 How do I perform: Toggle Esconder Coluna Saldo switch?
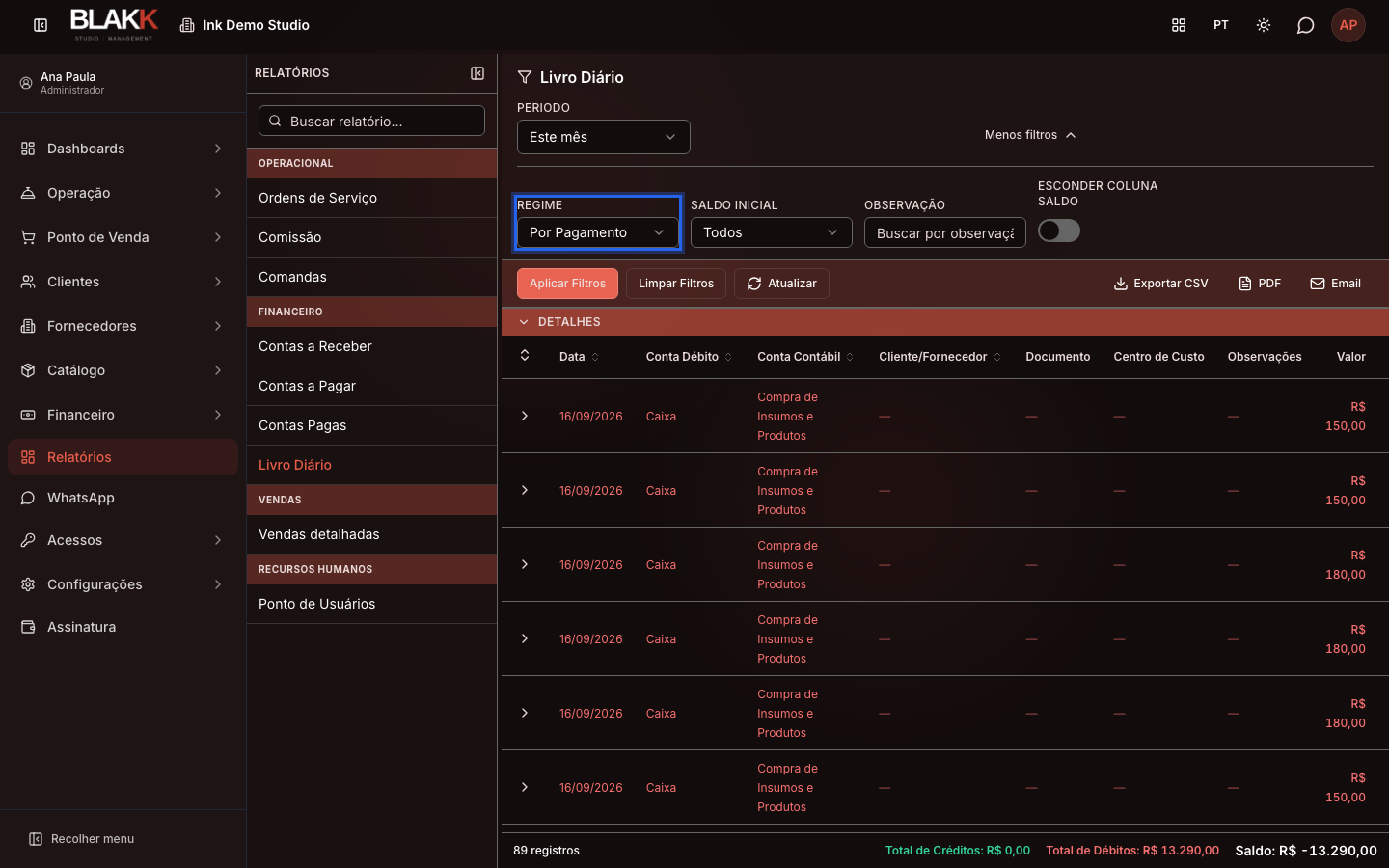pos(1059,231)
